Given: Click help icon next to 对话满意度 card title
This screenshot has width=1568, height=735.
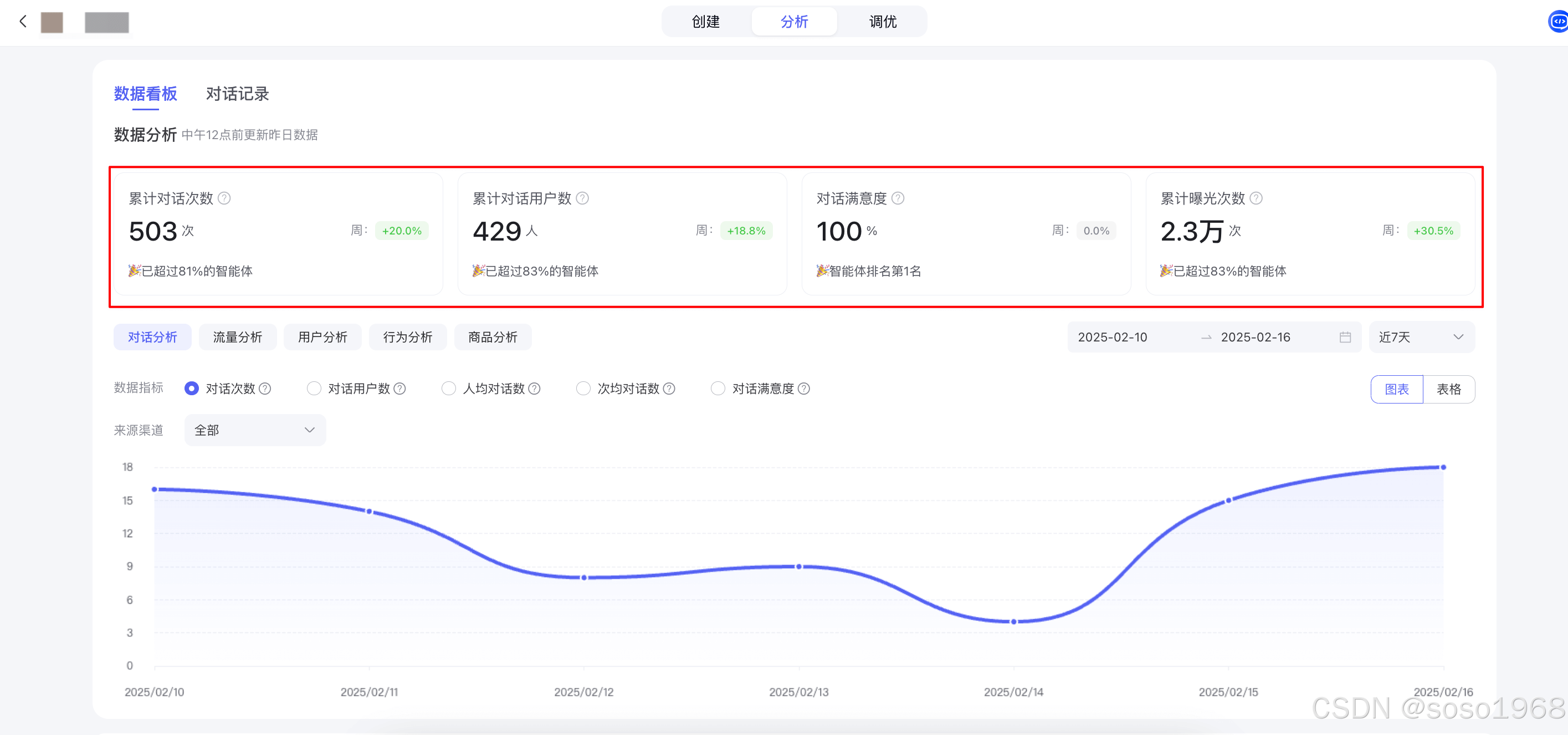Looking at the screenshot, I should click(x=897, y=198).
